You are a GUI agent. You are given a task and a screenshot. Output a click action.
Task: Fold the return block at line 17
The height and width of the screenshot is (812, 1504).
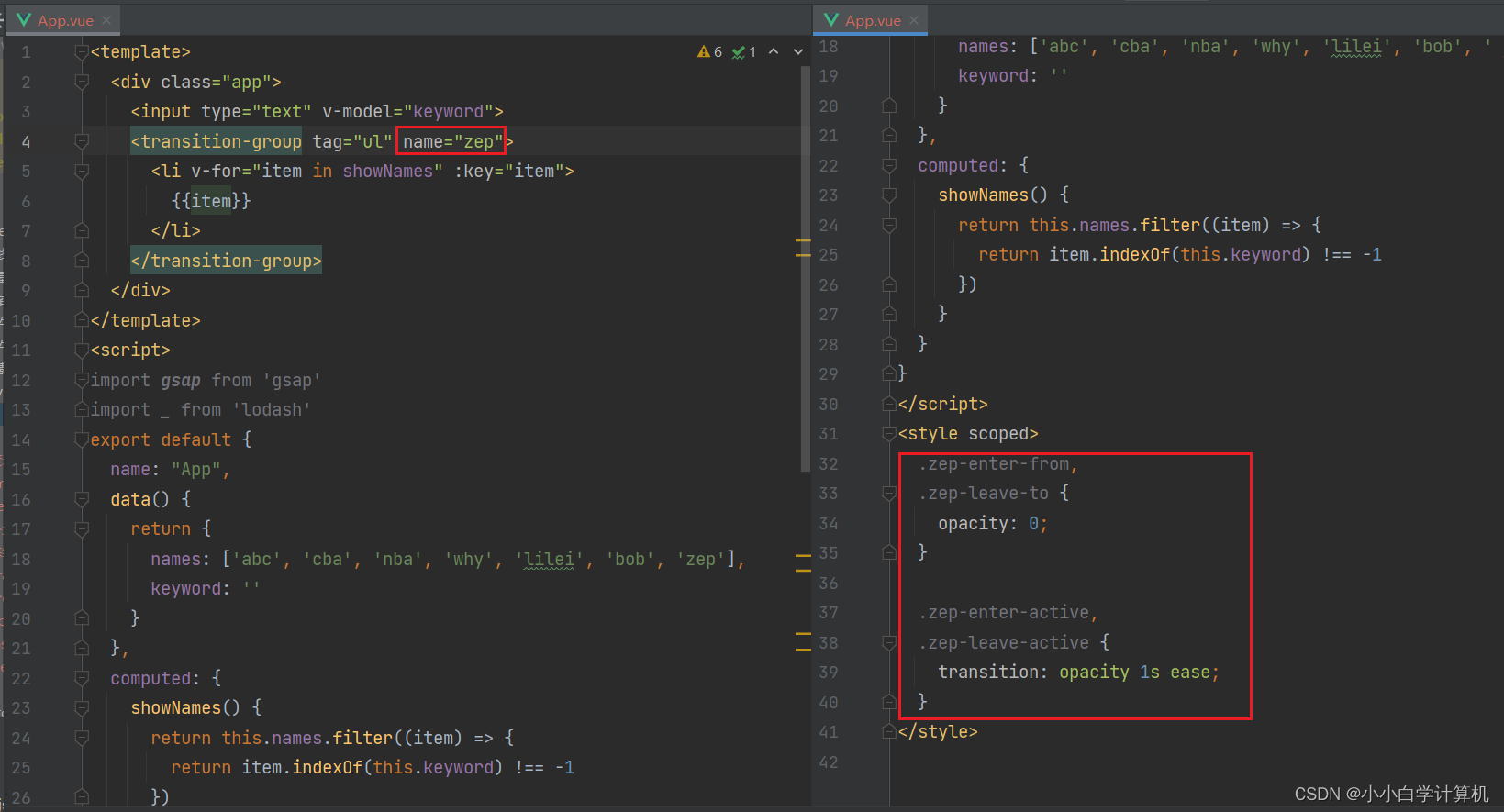(x=82, y=529)
